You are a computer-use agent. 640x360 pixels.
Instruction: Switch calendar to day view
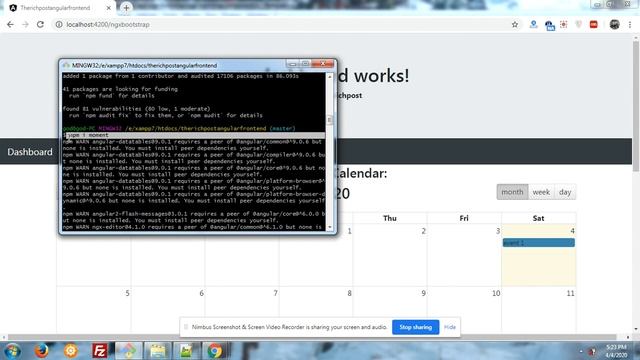[565, 192]
